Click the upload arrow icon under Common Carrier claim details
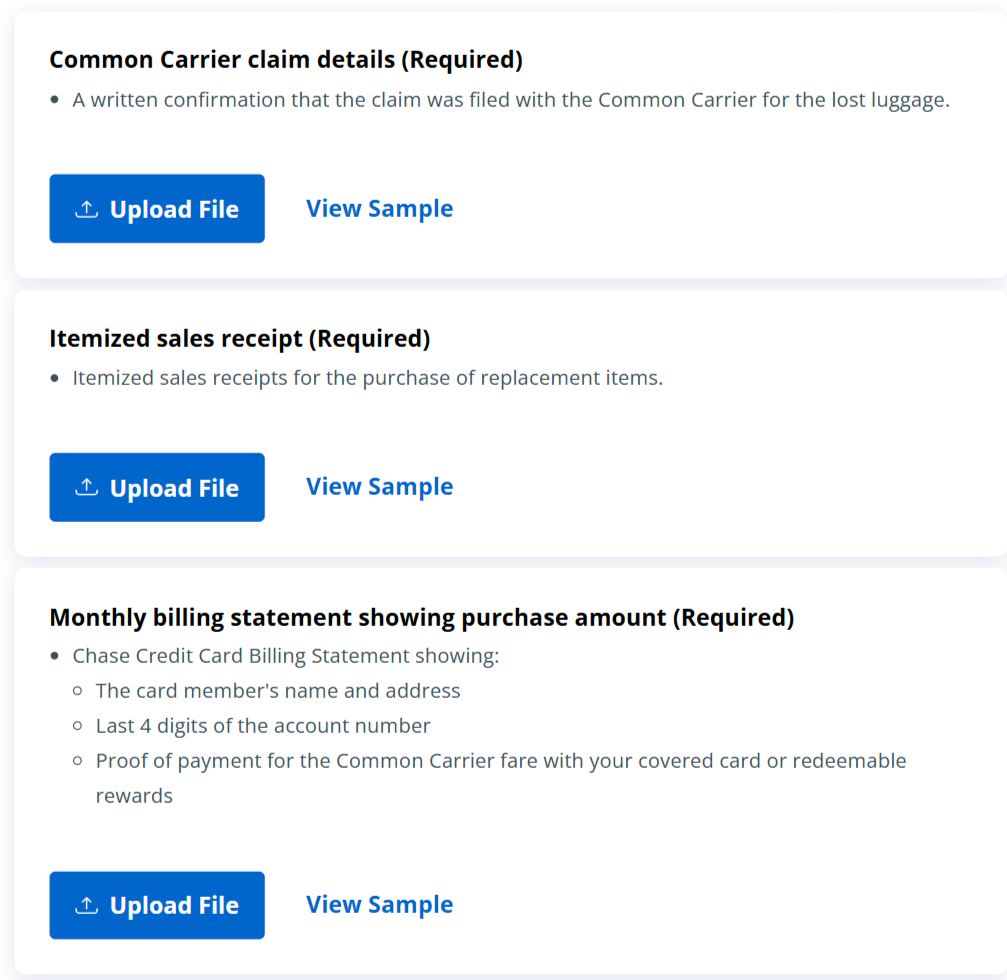Screen dimensions: 1007x980 click(x=87, y=209)
